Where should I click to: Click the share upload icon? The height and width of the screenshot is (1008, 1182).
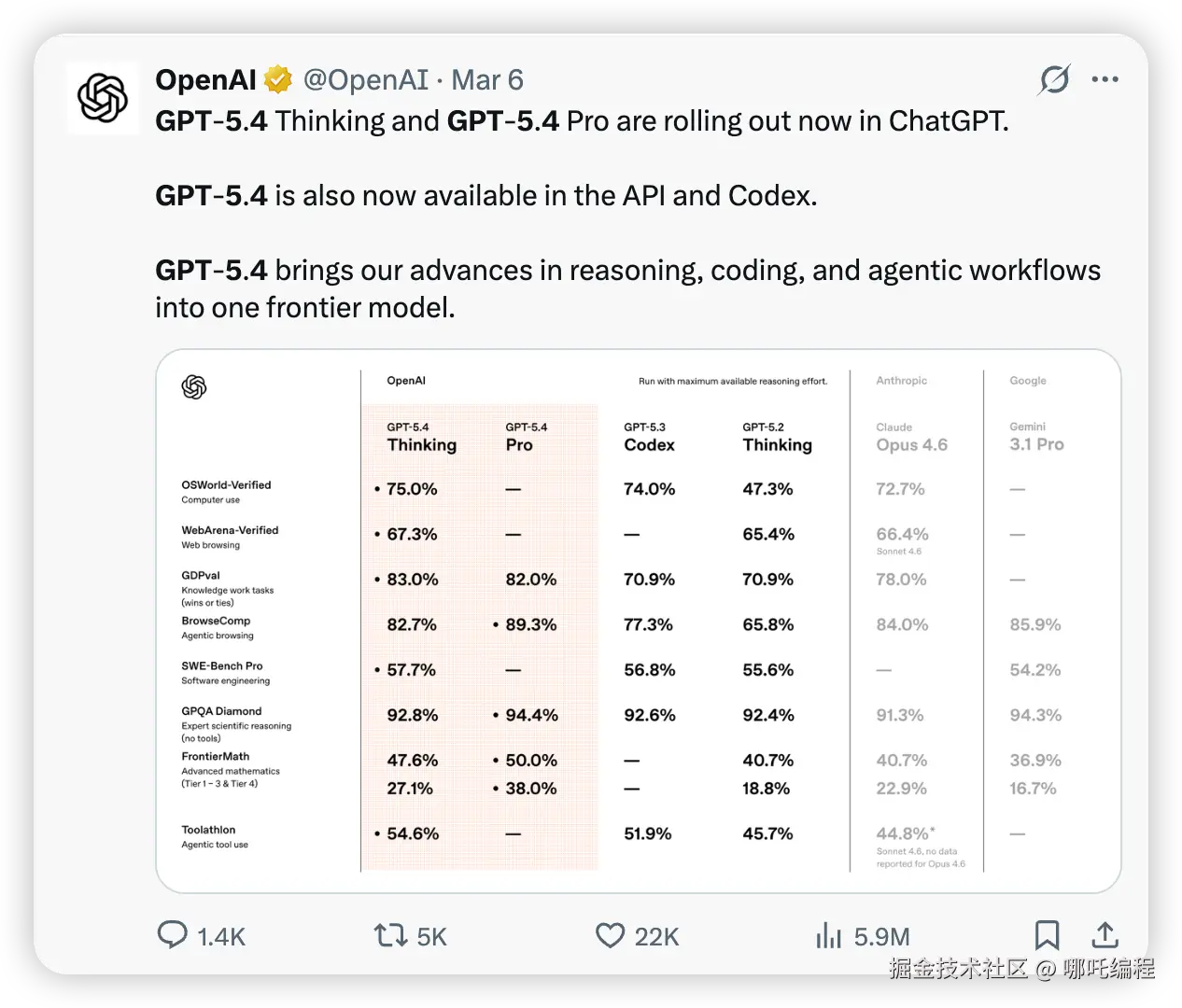point(1105,935)
